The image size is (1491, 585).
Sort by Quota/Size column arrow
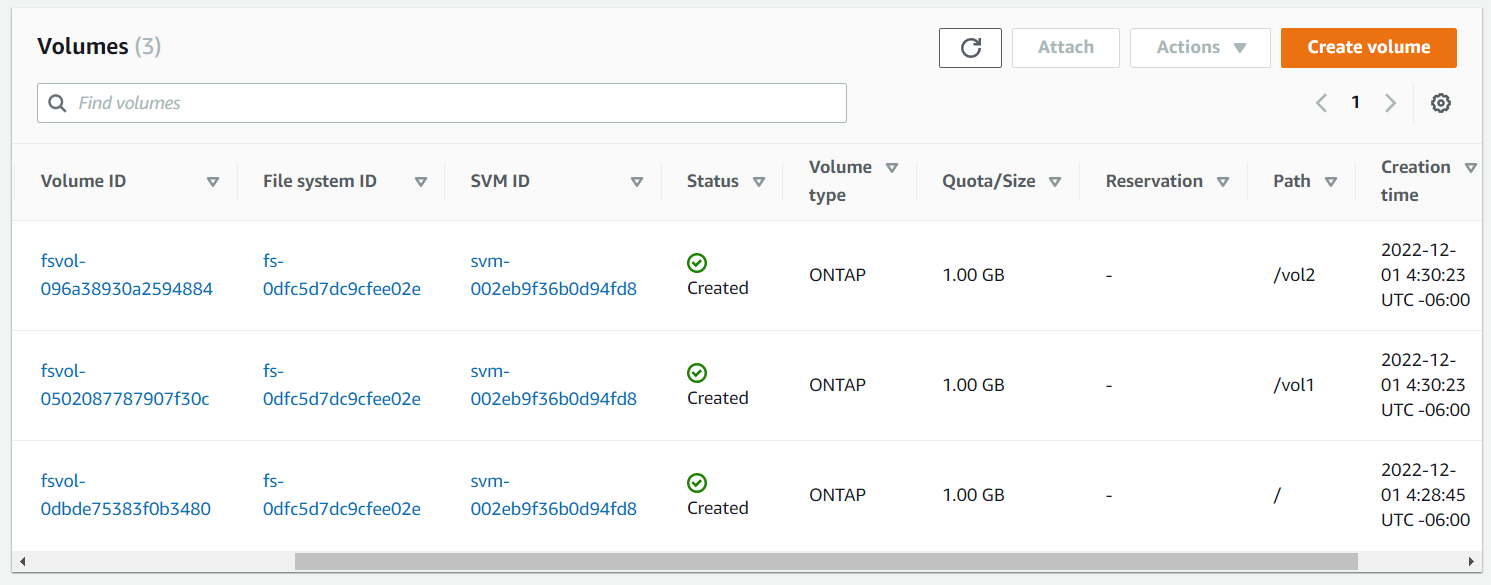[1055, 182]
